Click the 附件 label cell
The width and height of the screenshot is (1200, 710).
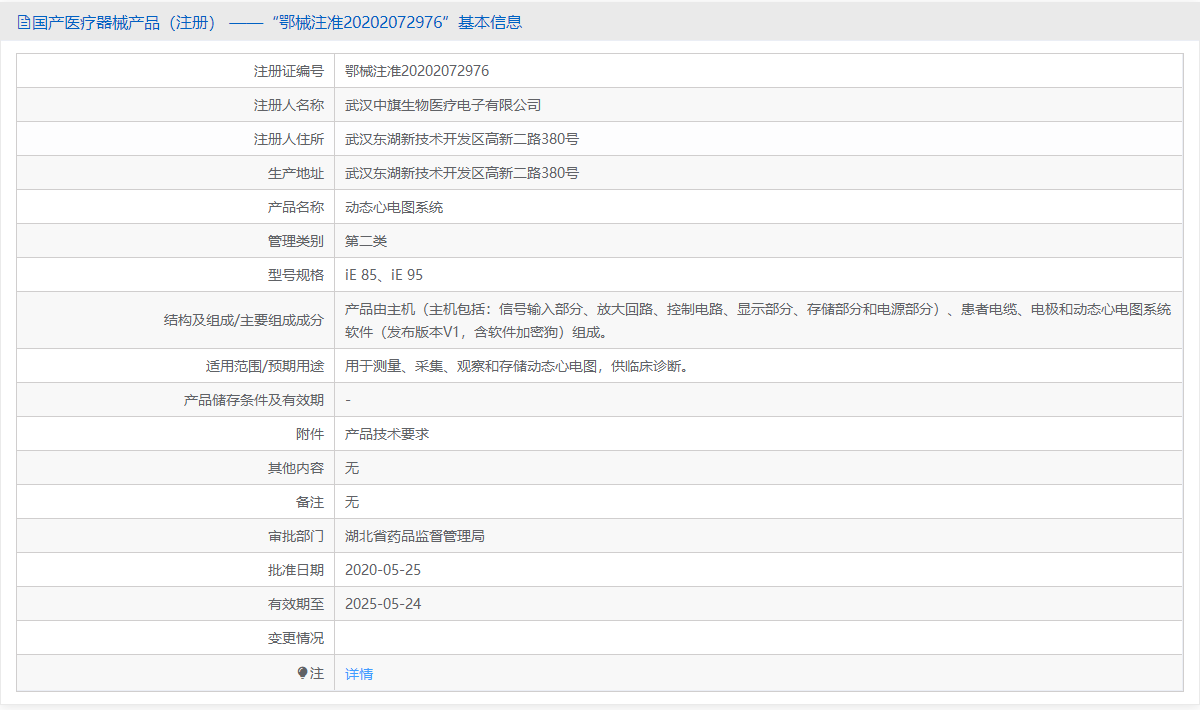point(175,434)
